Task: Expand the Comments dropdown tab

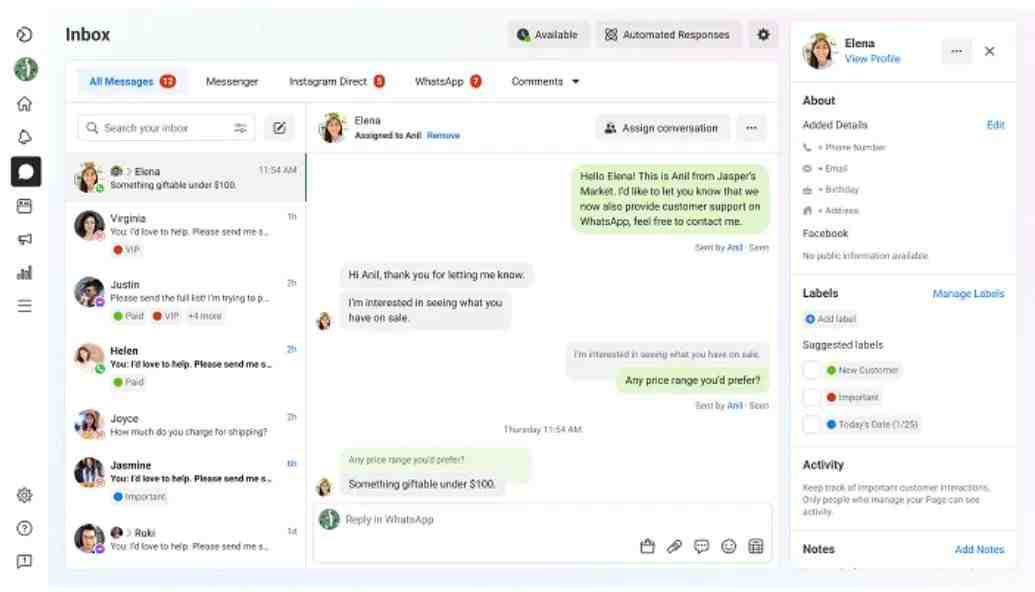Action: point(545,82)
